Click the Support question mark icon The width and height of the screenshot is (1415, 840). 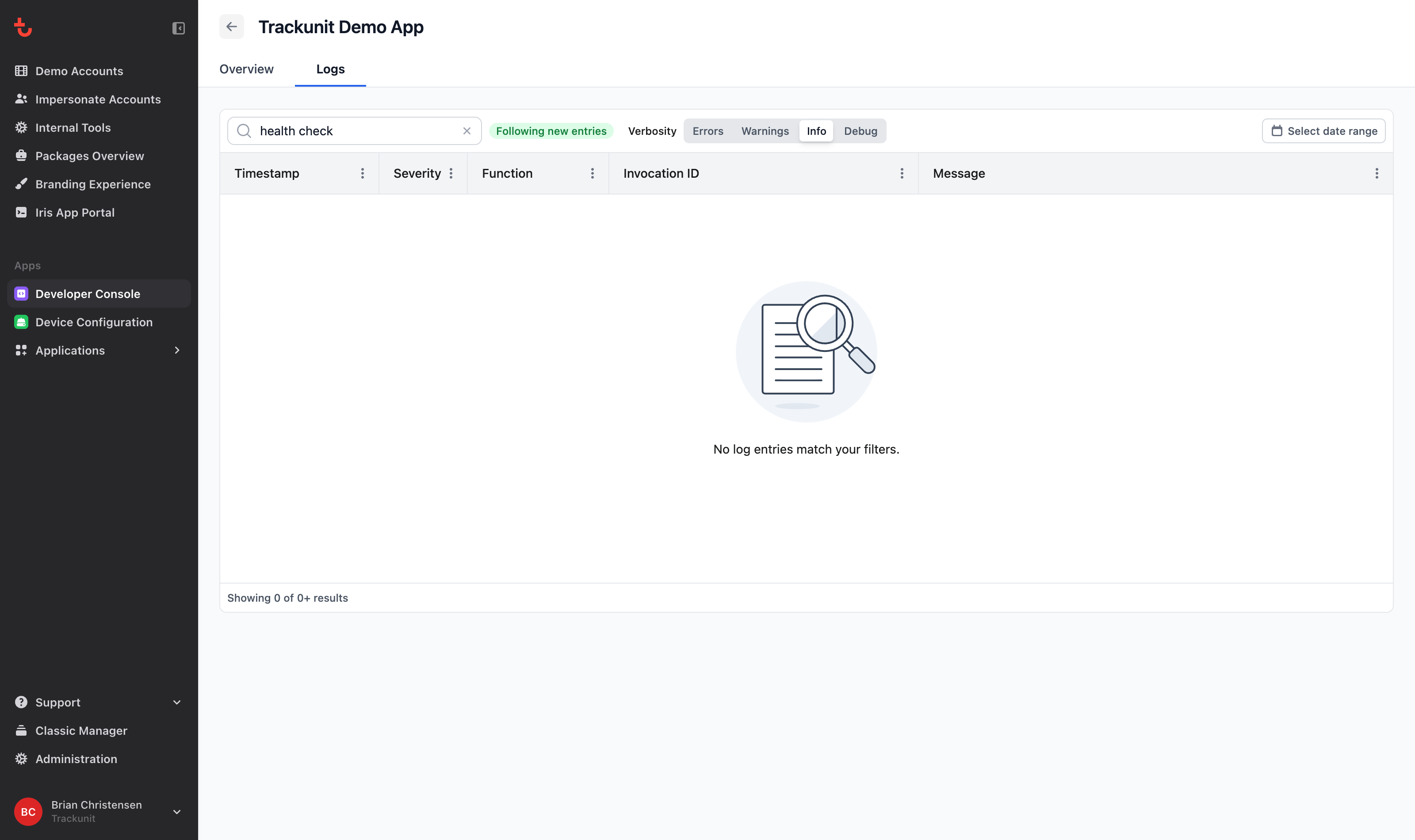pos(21,702)
